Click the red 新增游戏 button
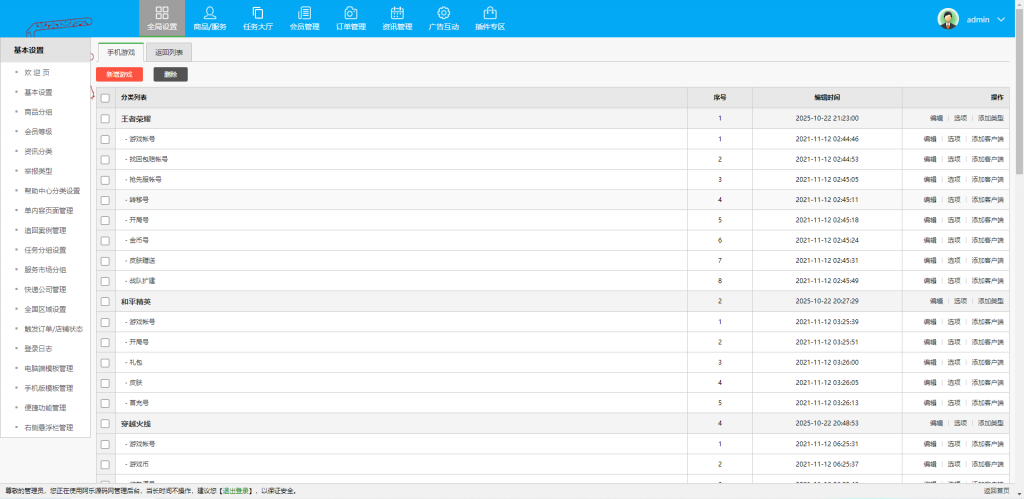 [120, 74]
